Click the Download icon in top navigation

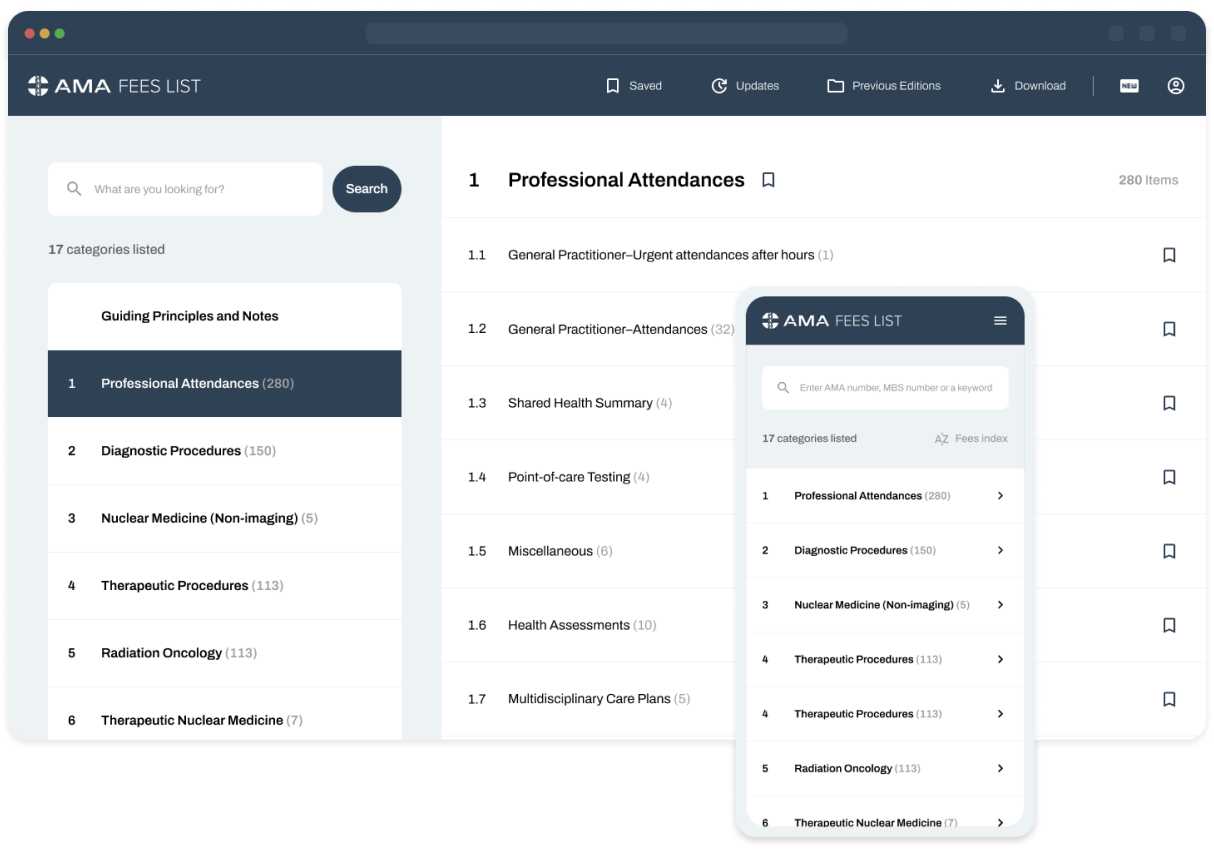click(997, 86)
